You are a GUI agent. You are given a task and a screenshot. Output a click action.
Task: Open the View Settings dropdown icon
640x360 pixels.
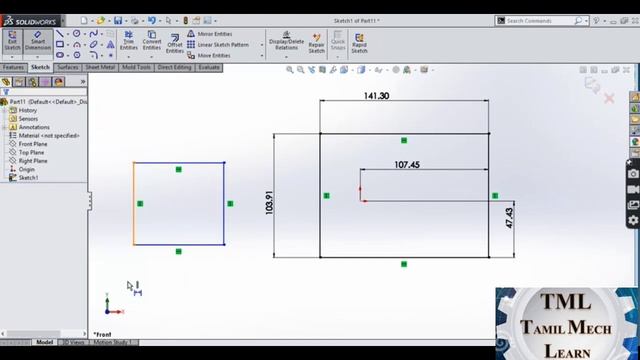tap(424, 70)
